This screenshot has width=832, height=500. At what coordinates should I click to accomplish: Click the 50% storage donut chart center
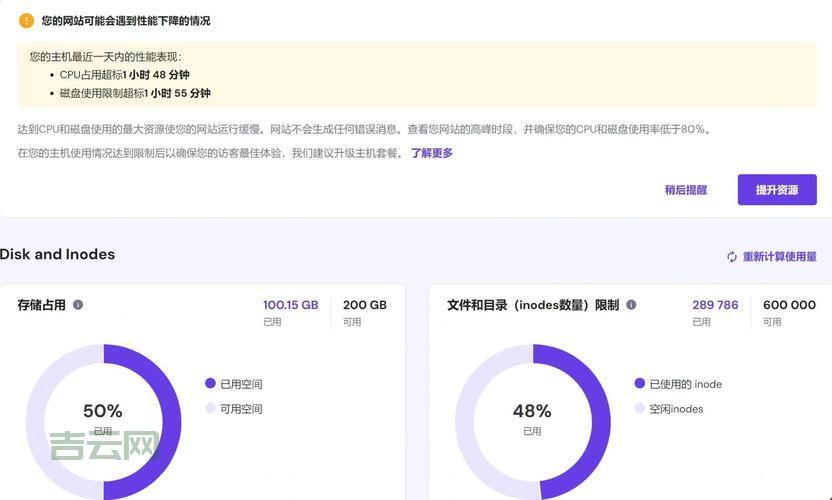point(103,423)
